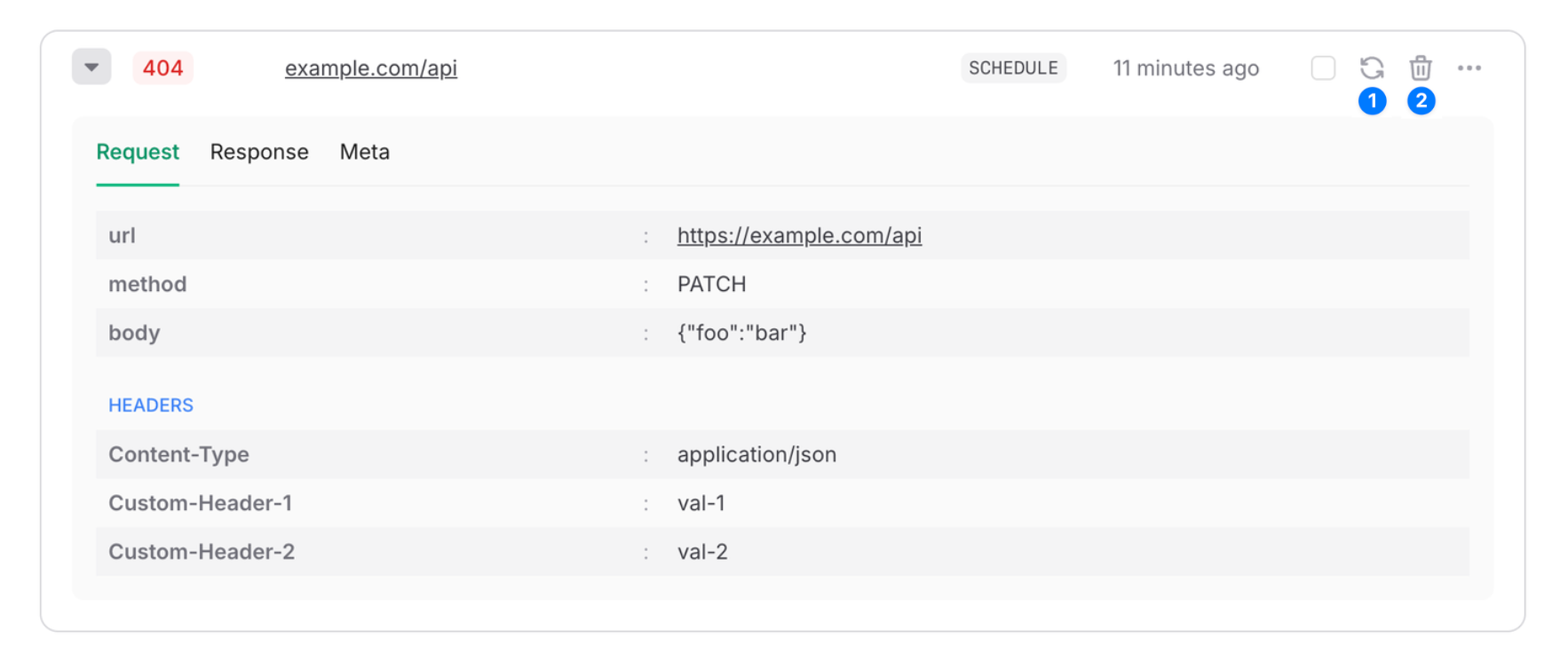The width and height of the screenshot is (1568, 669).
Task: Click the 404 status badge
Action: pyautogui.click(x=162, y=68)
